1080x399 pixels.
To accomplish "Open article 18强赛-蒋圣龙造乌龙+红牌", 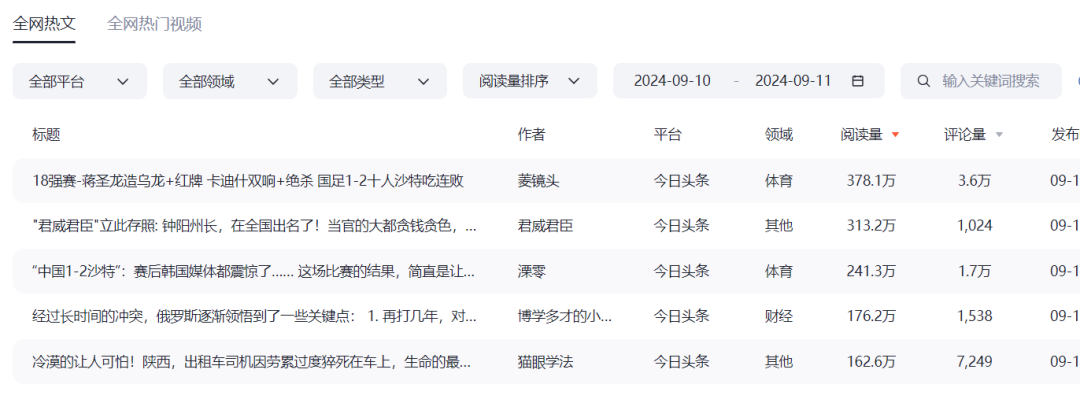I will [248, 181].
